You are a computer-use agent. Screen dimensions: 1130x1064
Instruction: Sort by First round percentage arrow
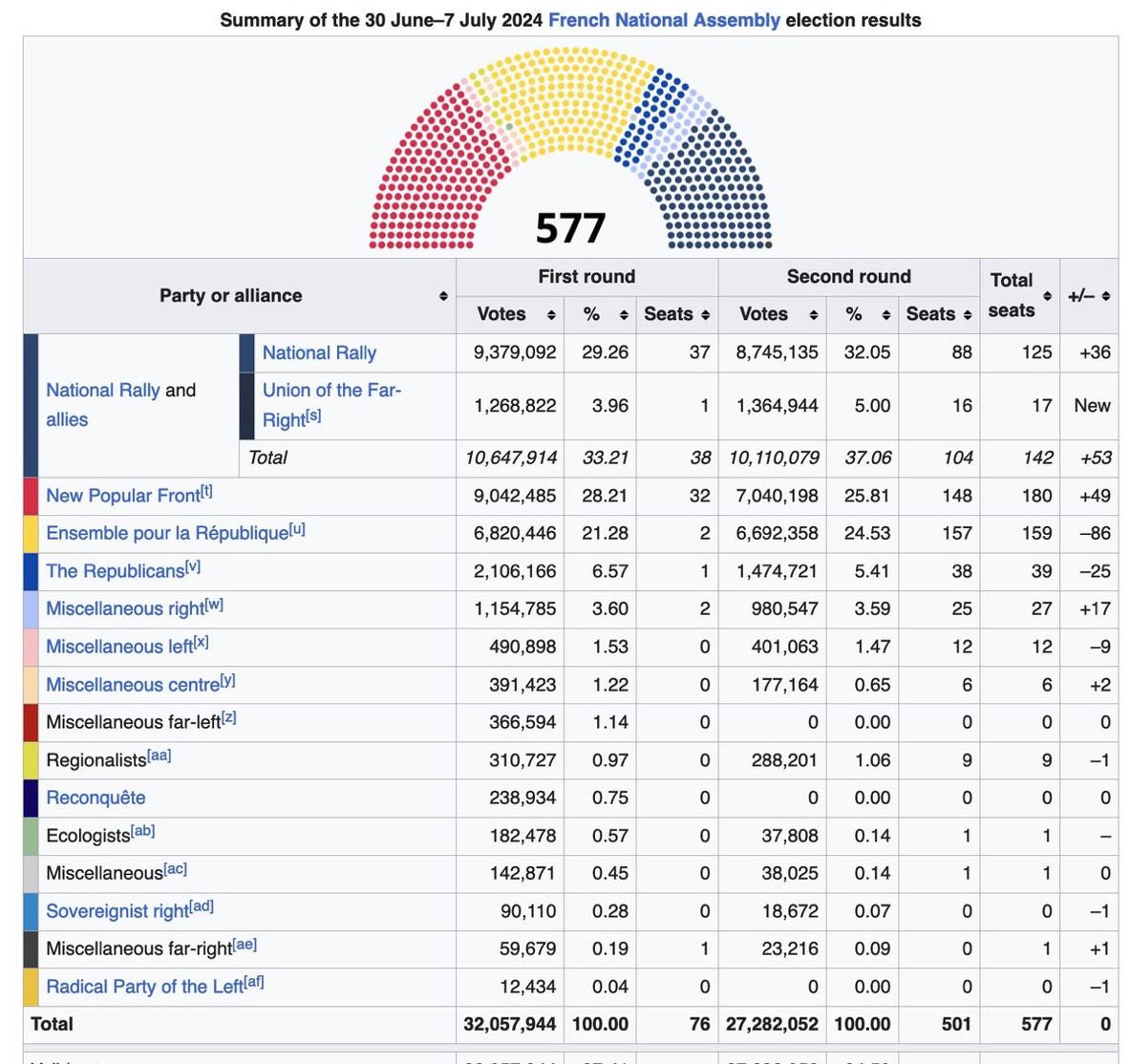pyautogui.click(x=624, y=315)
